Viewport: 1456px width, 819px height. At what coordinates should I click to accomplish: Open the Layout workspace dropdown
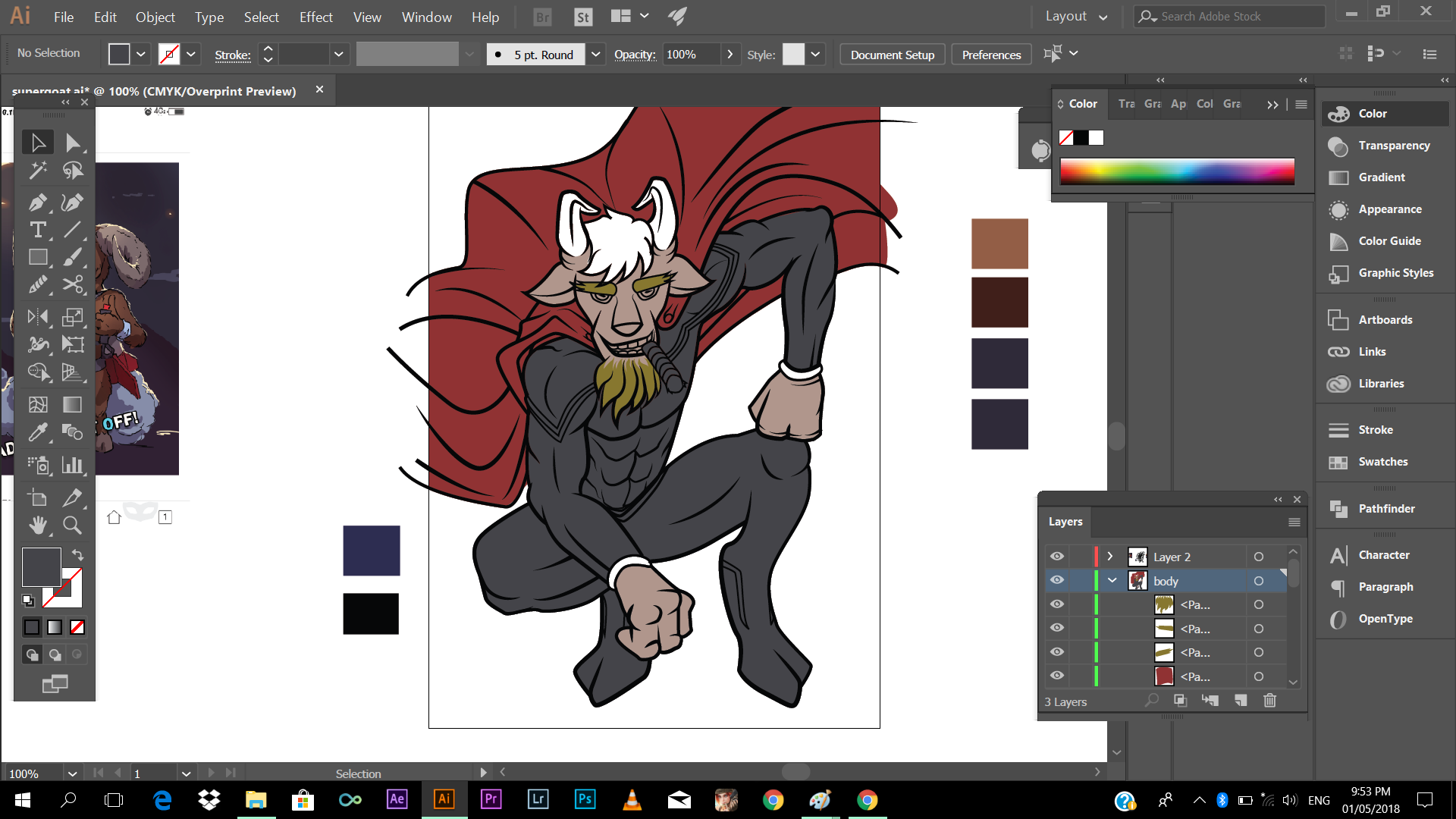click(1076, 17)
